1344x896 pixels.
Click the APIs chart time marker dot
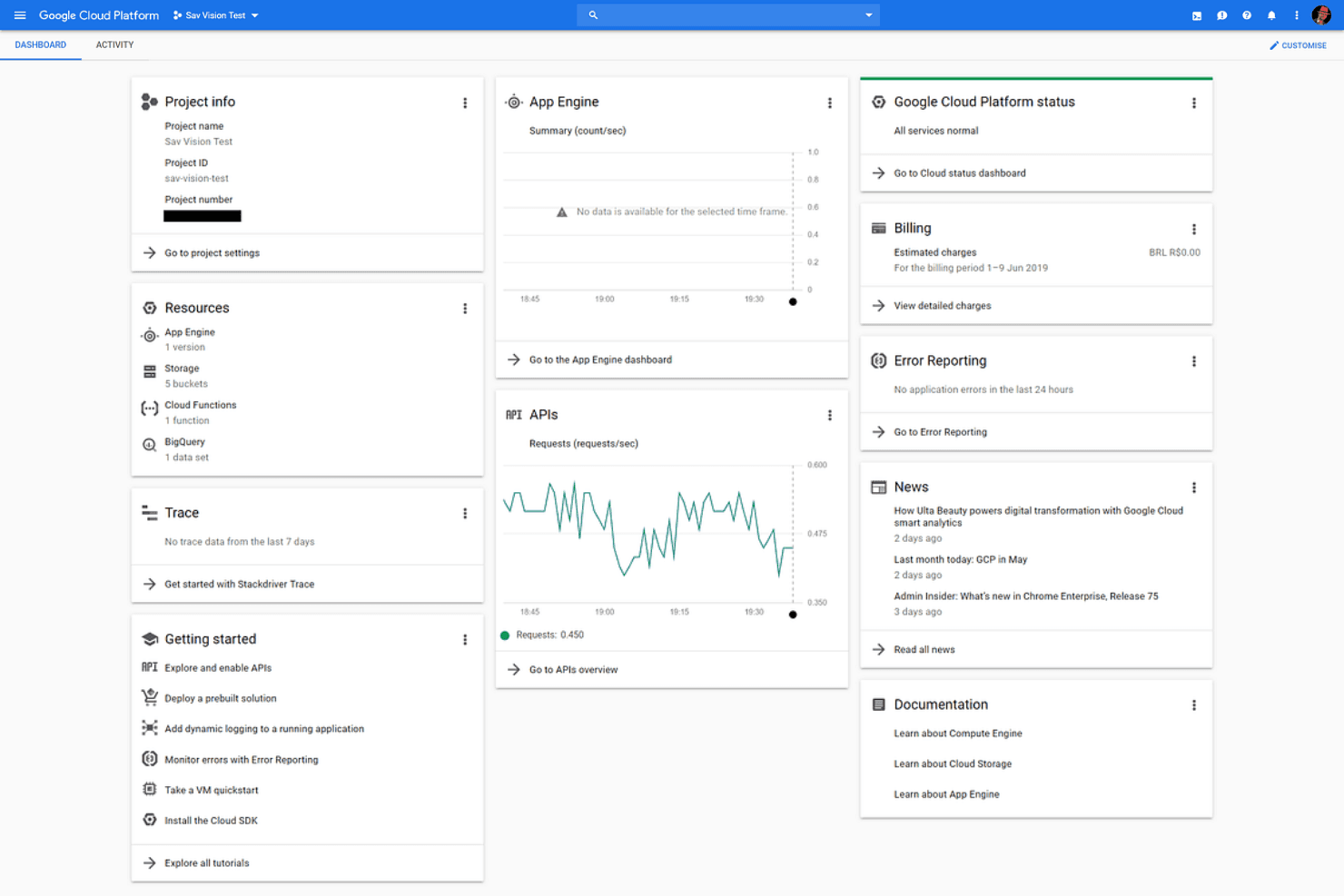pyautogui.click(x=793, y=615)
